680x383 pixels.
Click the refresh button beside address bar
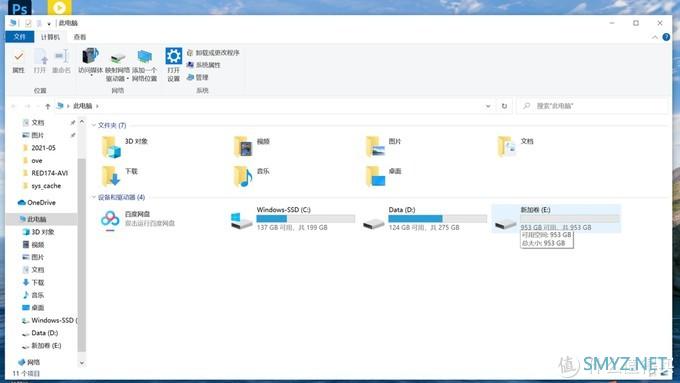504,106
